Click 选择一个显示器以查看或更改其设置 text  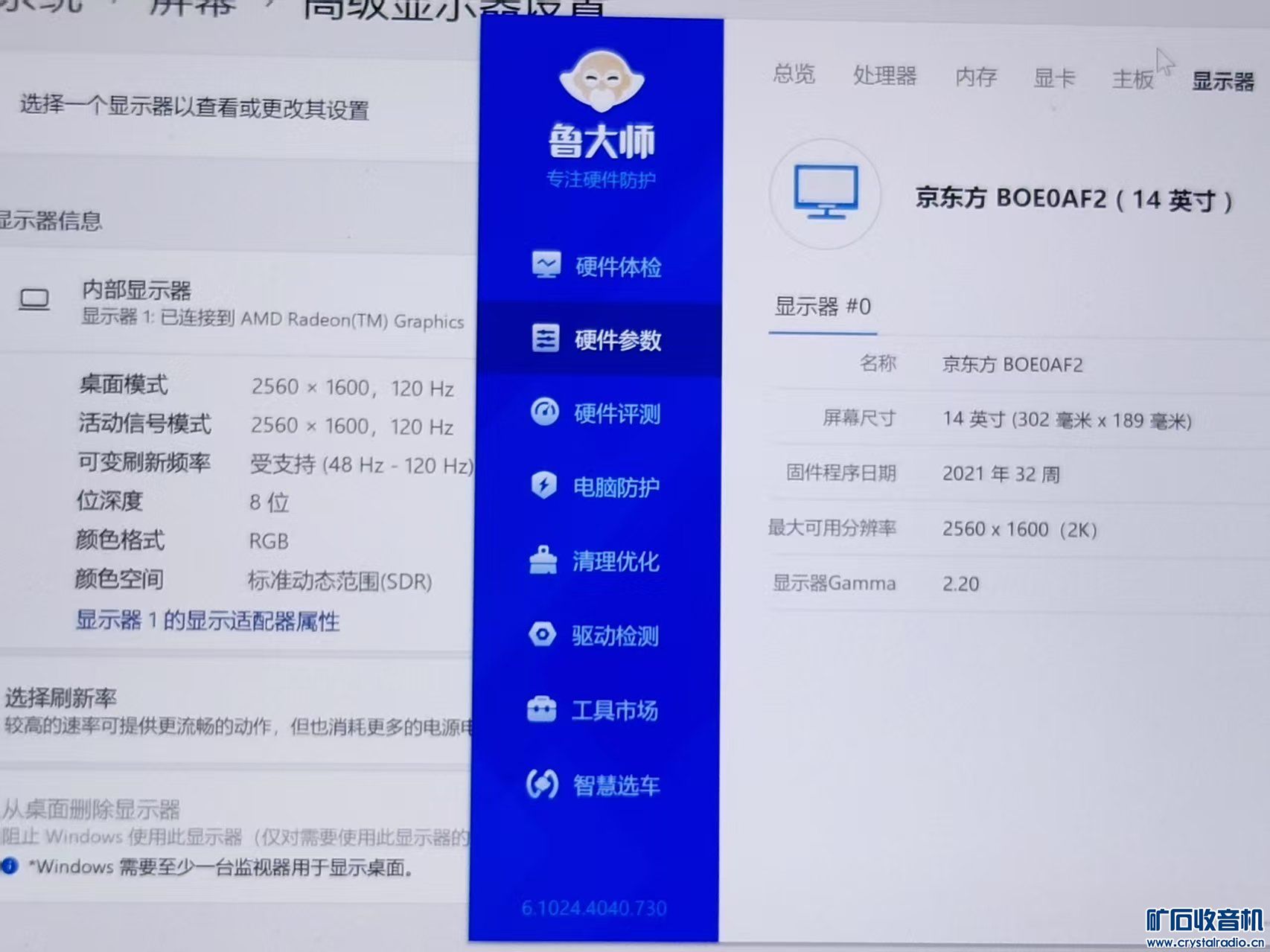pos(194,108)
